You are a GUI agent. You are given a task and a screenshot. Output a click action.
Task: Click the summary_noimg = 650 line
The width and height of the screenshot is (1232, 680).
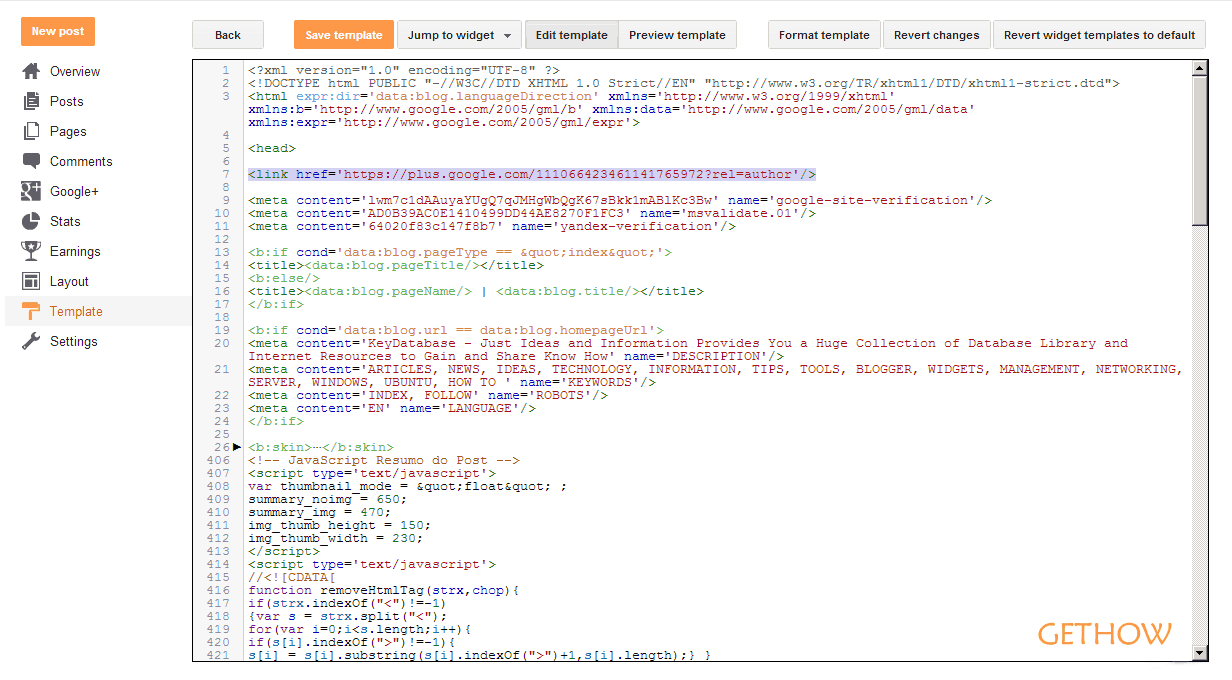coord(328,499)
